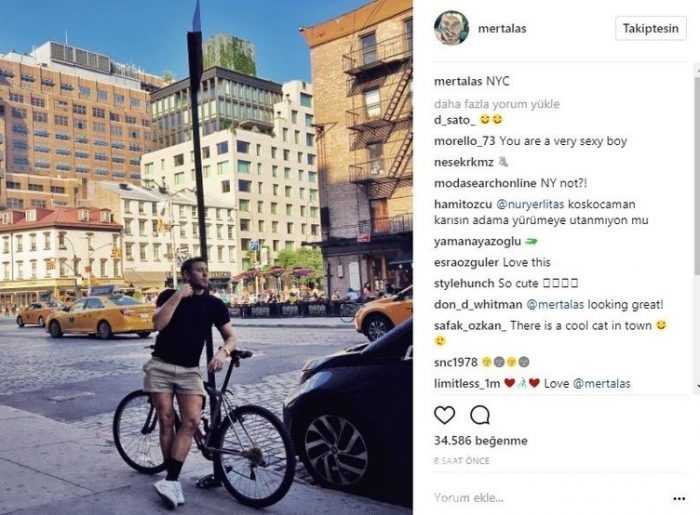Open the comment speech bubble icon
The image size is (700, 515).
click(480, 415)
